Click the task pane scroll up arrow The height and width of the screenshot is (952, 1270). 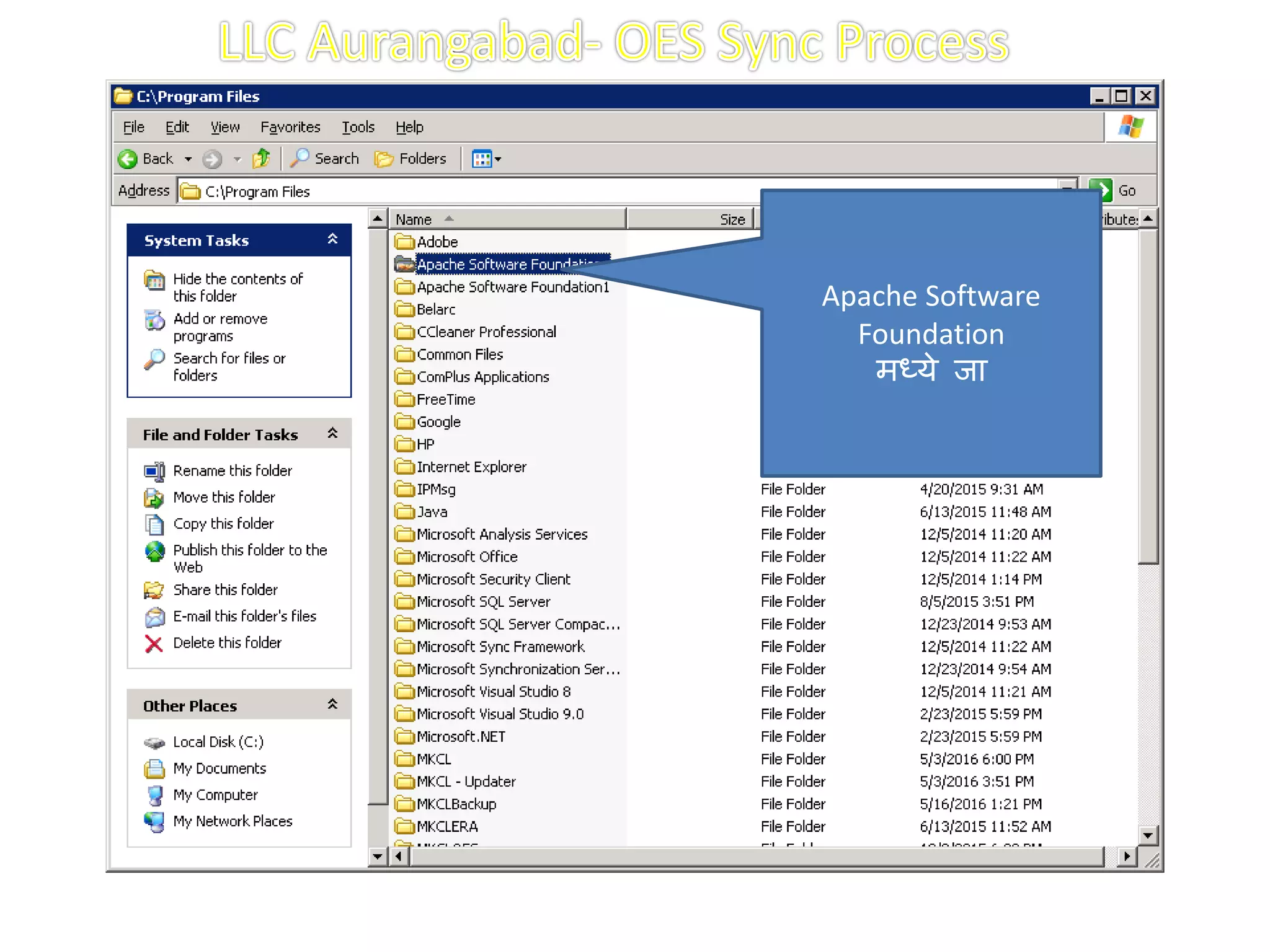point(378,219)
